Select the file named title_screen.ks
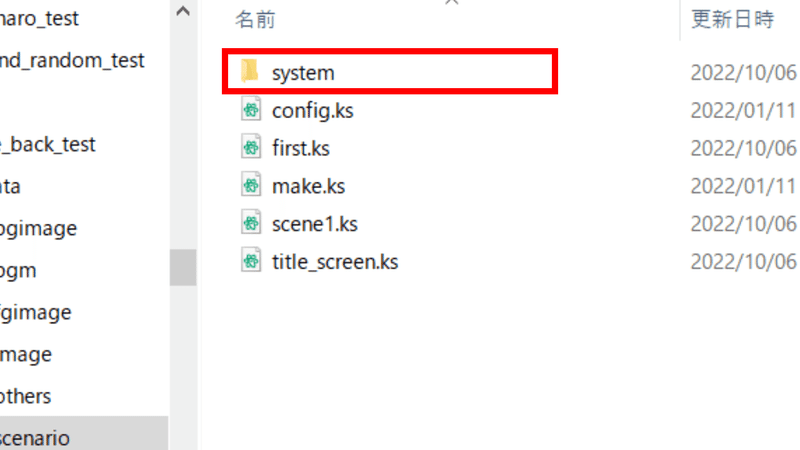This screenshot has width=800, height=450. pyautogui.click(x=334, y=262)
